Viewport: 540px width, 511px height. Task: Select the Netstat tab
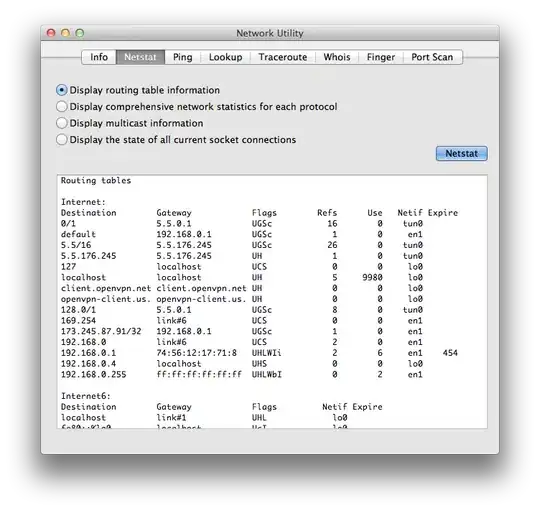(x=140, y=57)
